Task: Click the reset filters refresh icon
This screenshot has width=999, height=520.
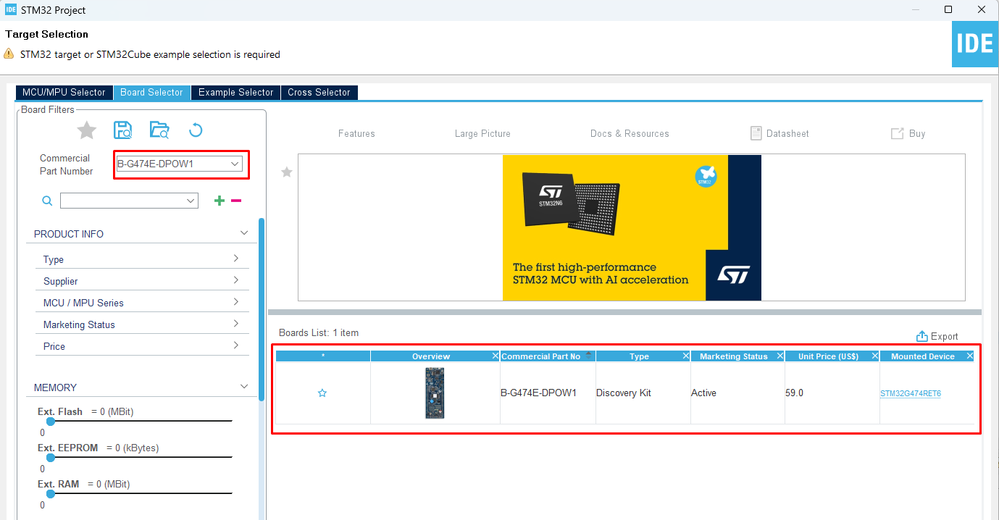Action: click(x=196, y=130)
